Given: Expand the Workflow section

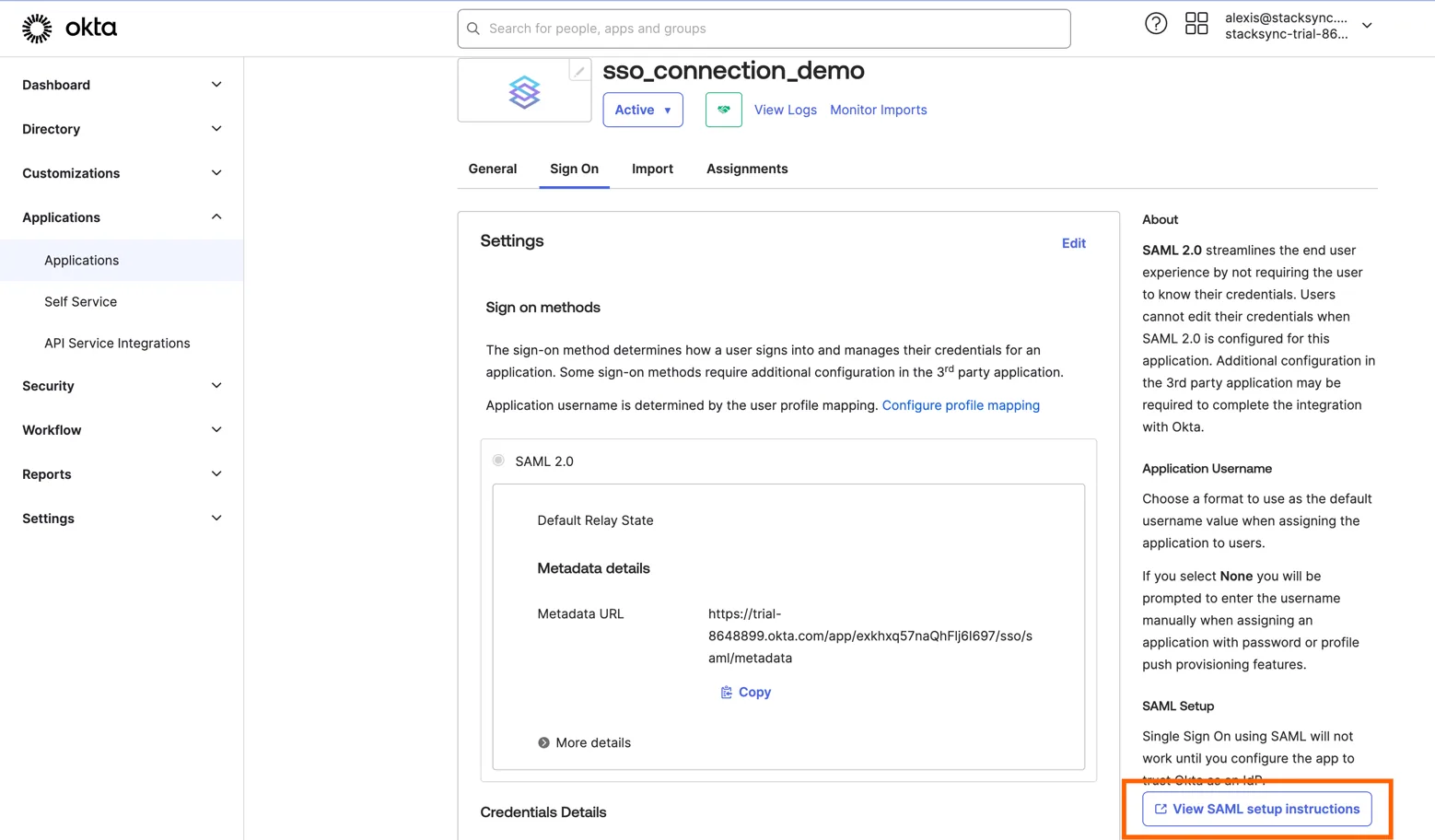Looking at the screenshot, I should click(x=122, y=430).
